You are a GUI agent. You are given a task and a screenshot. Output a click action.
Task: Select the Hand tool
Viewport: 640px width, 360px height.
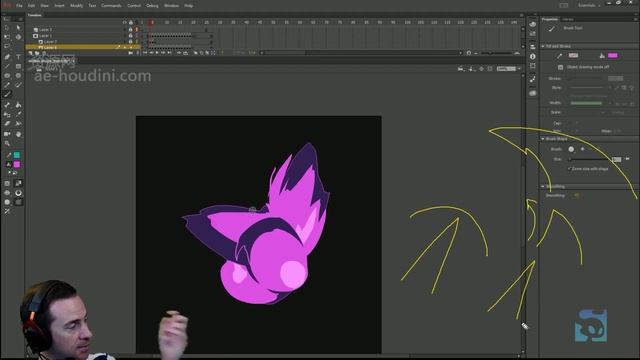pos(18,134)
